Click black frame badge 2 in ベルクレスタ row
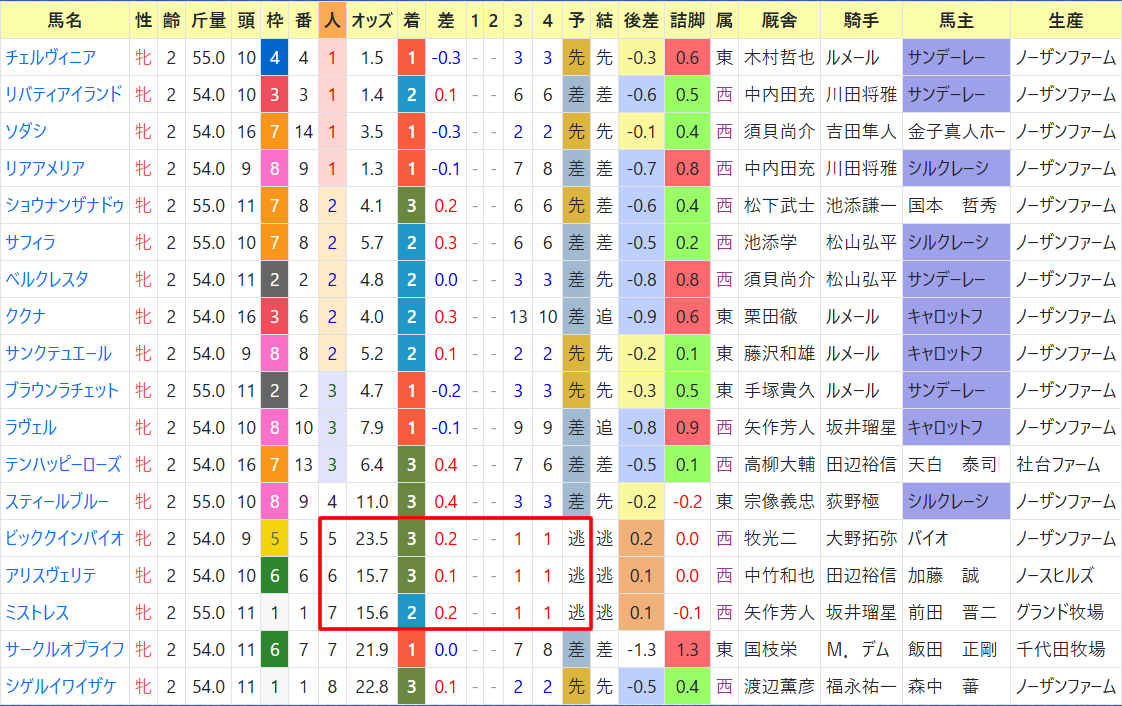The height and width of the screenshot is (706, 1122). pyautogui.click(x=275, y=280)
